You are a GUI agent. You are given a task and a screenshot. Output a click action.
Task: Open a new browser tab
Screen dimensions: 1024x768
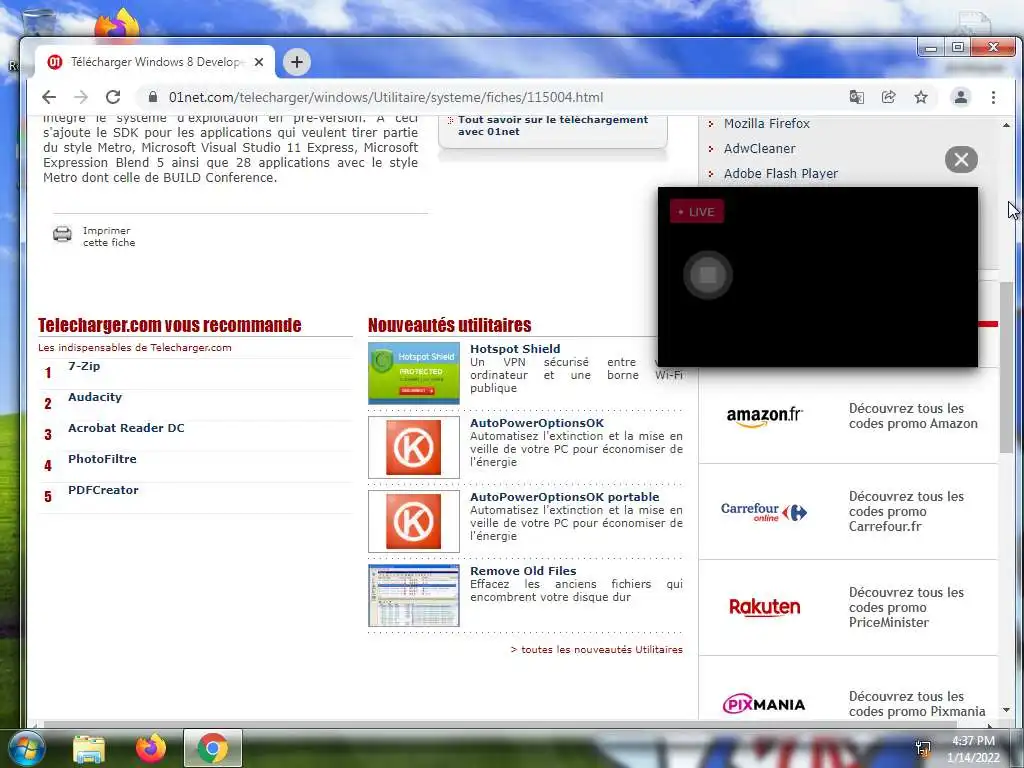tap(296, 62)
